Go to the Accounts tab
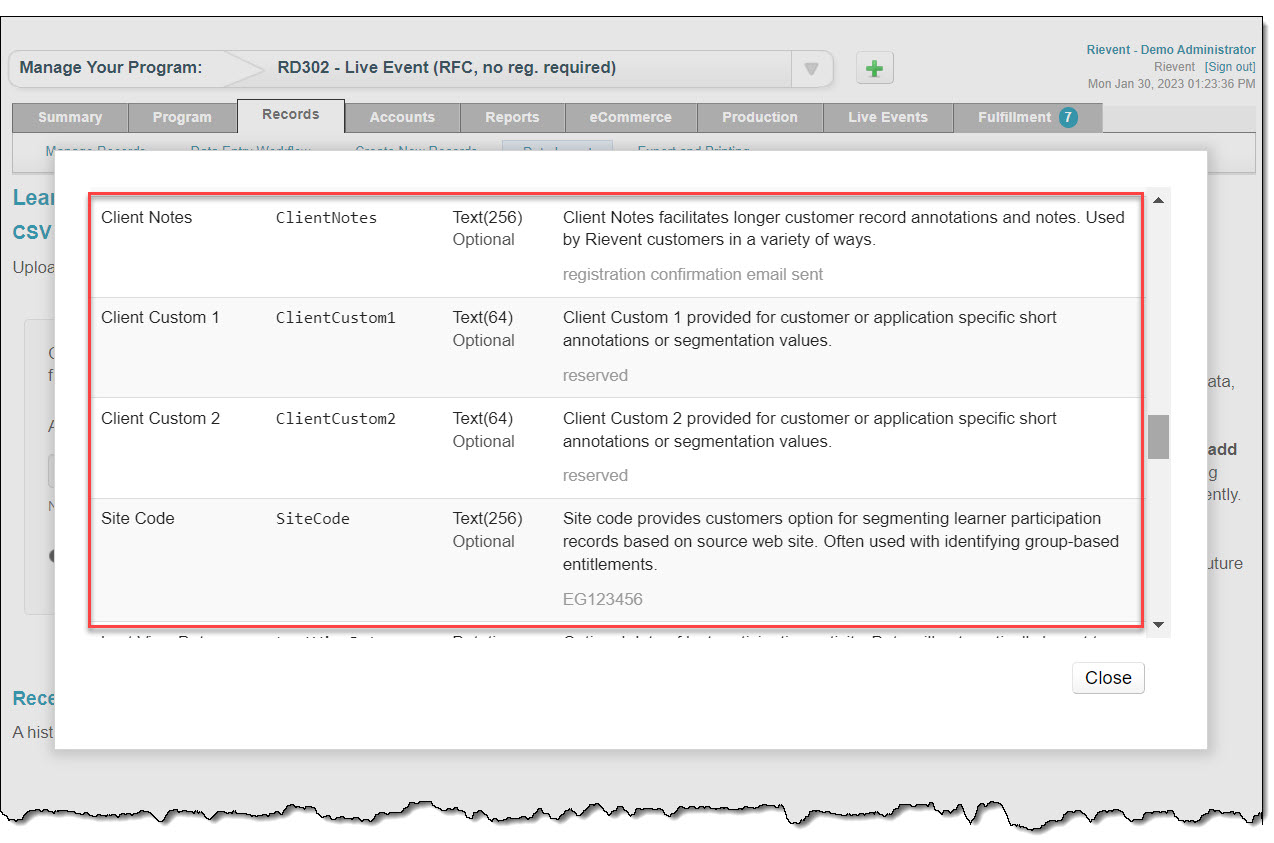Screen dimensions: 1274x843 coord(402,117)
